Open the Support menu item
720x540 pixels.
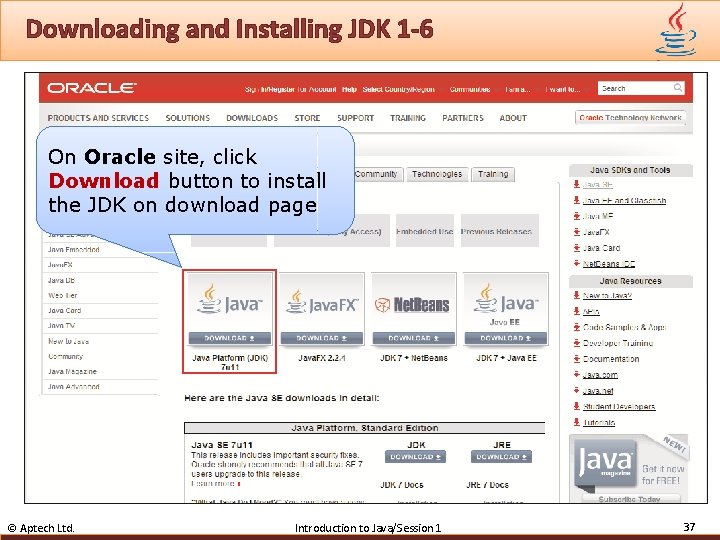point(355,118)
